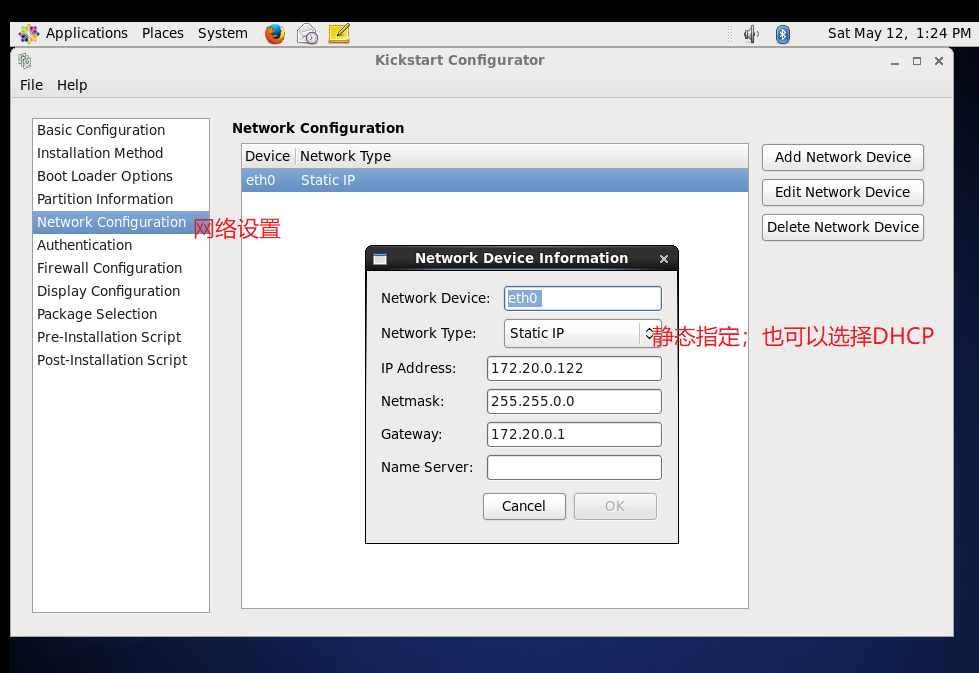Click the volume speaker icon

(751, 34)
